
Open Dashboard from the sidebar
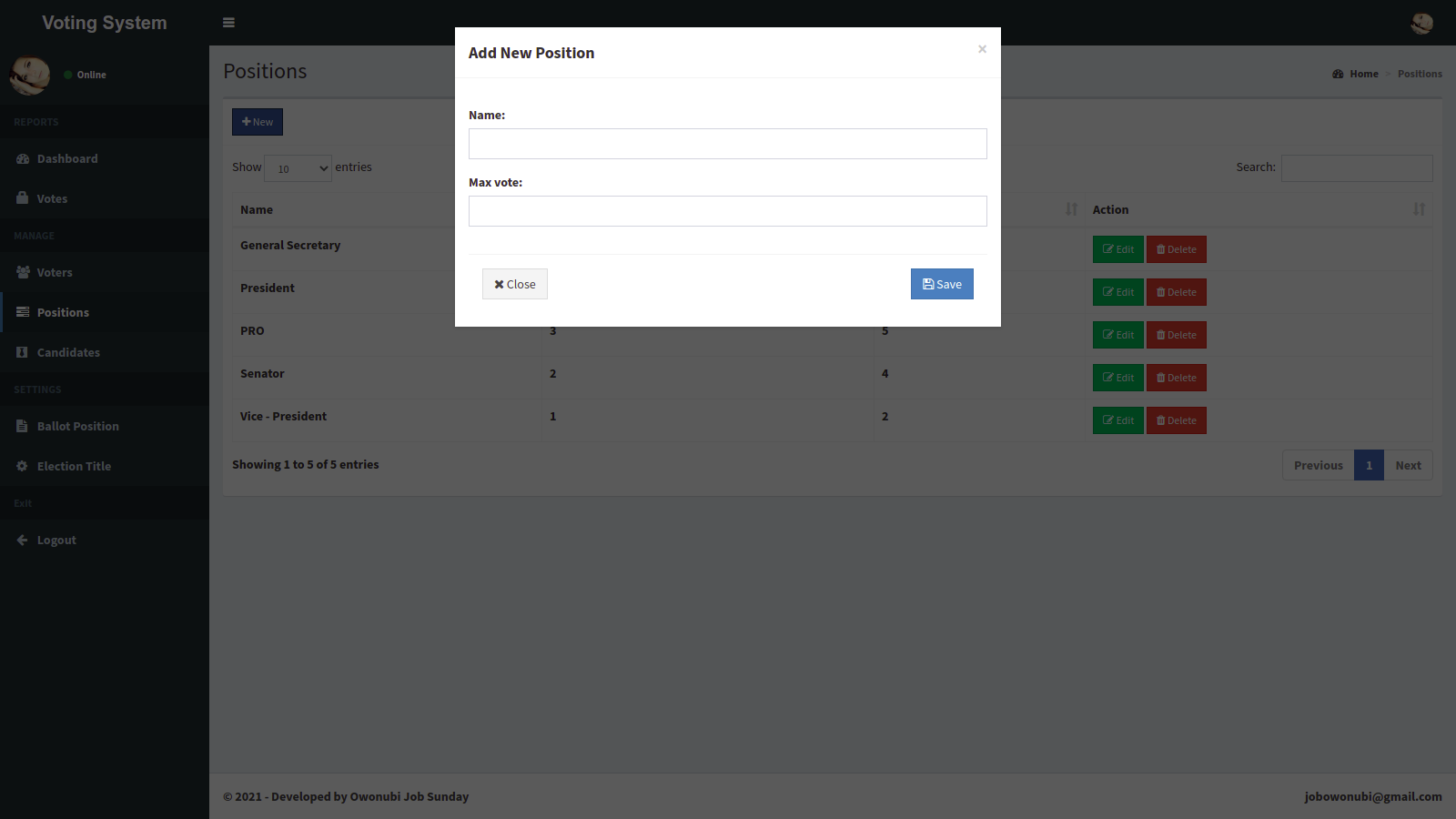pyautogui.click(x=105, y=158)
